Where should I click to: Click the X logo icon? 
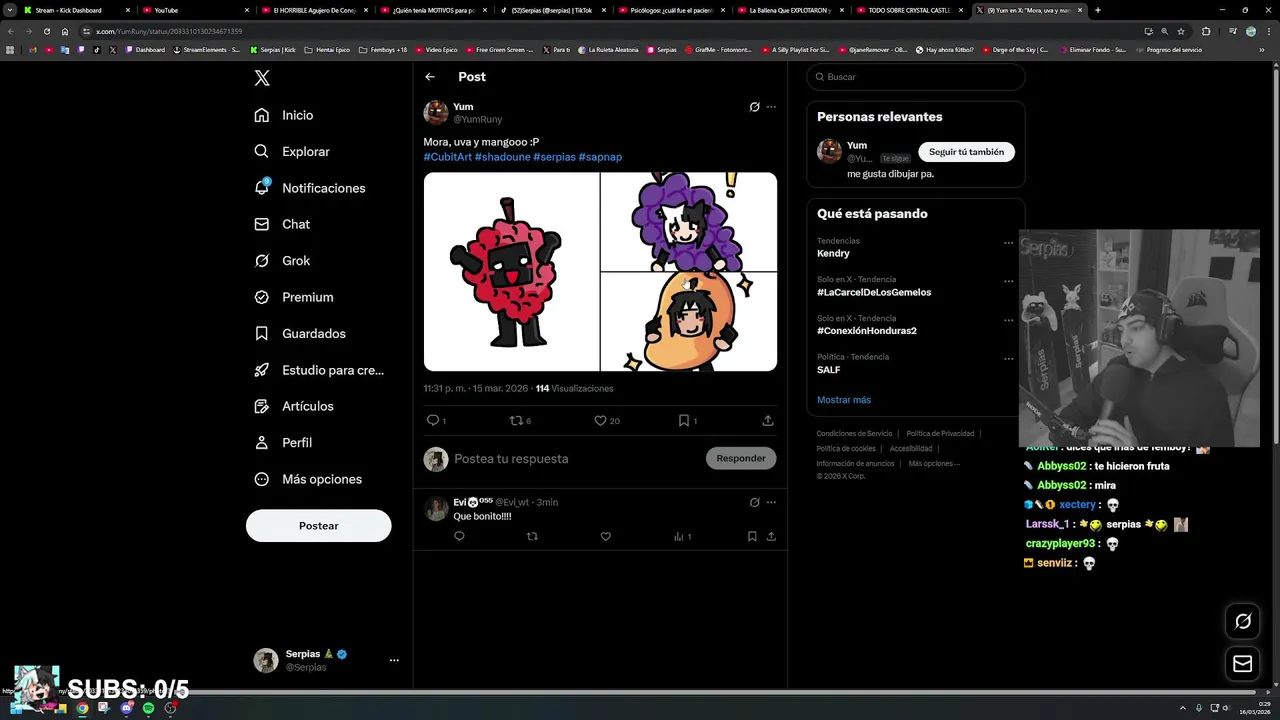262,78
